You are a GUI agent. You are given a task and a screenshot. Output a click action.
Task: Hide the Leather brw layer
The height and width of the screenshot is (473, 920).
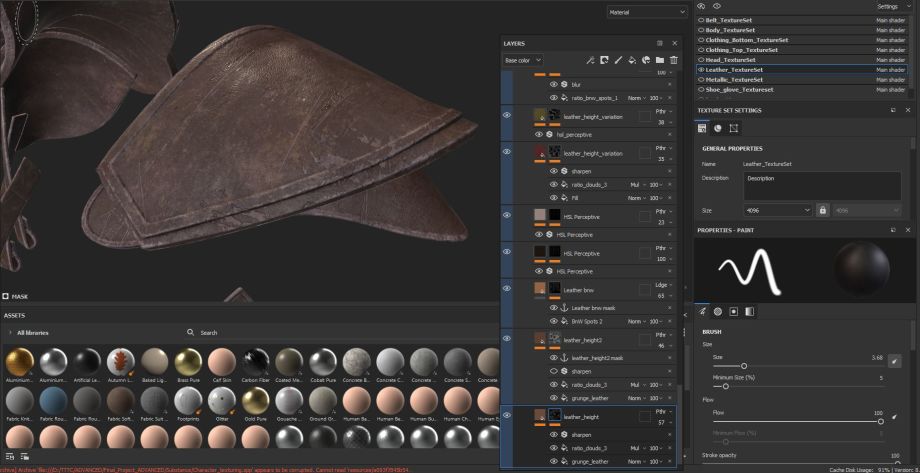click(x=507, y=289)
